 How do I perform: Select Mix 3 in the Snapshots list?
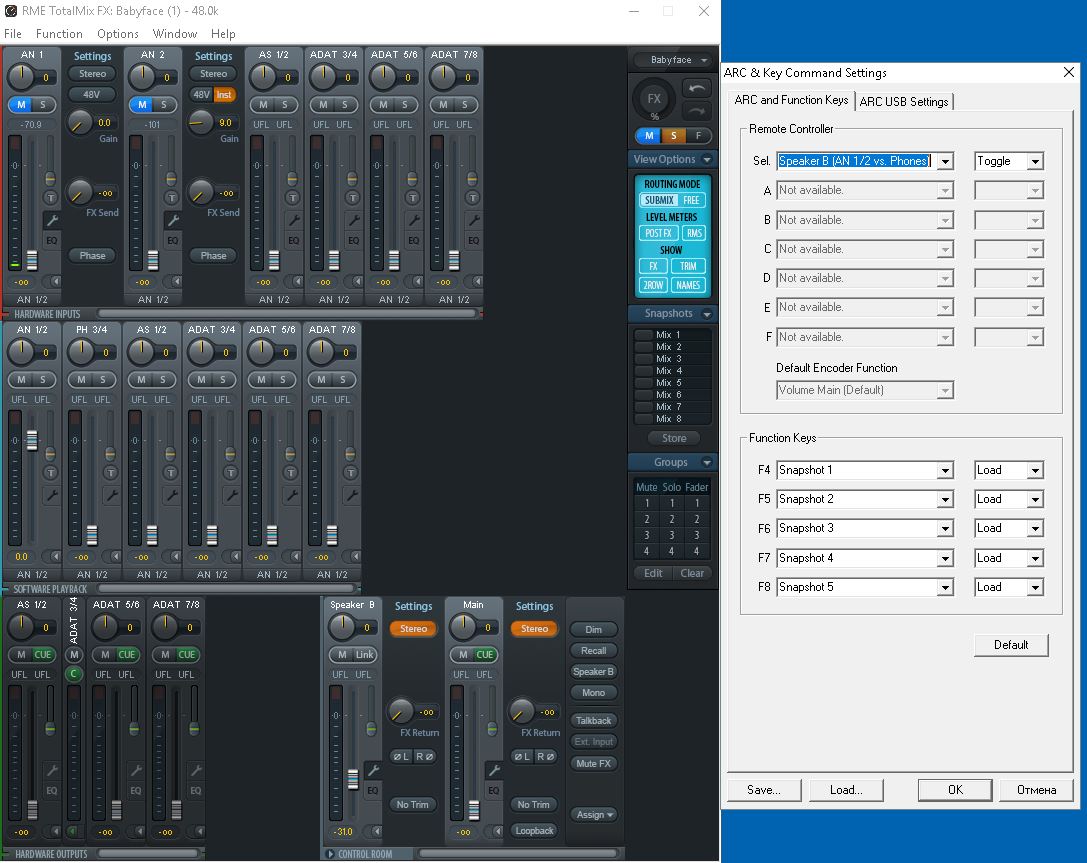coord(668,359)
